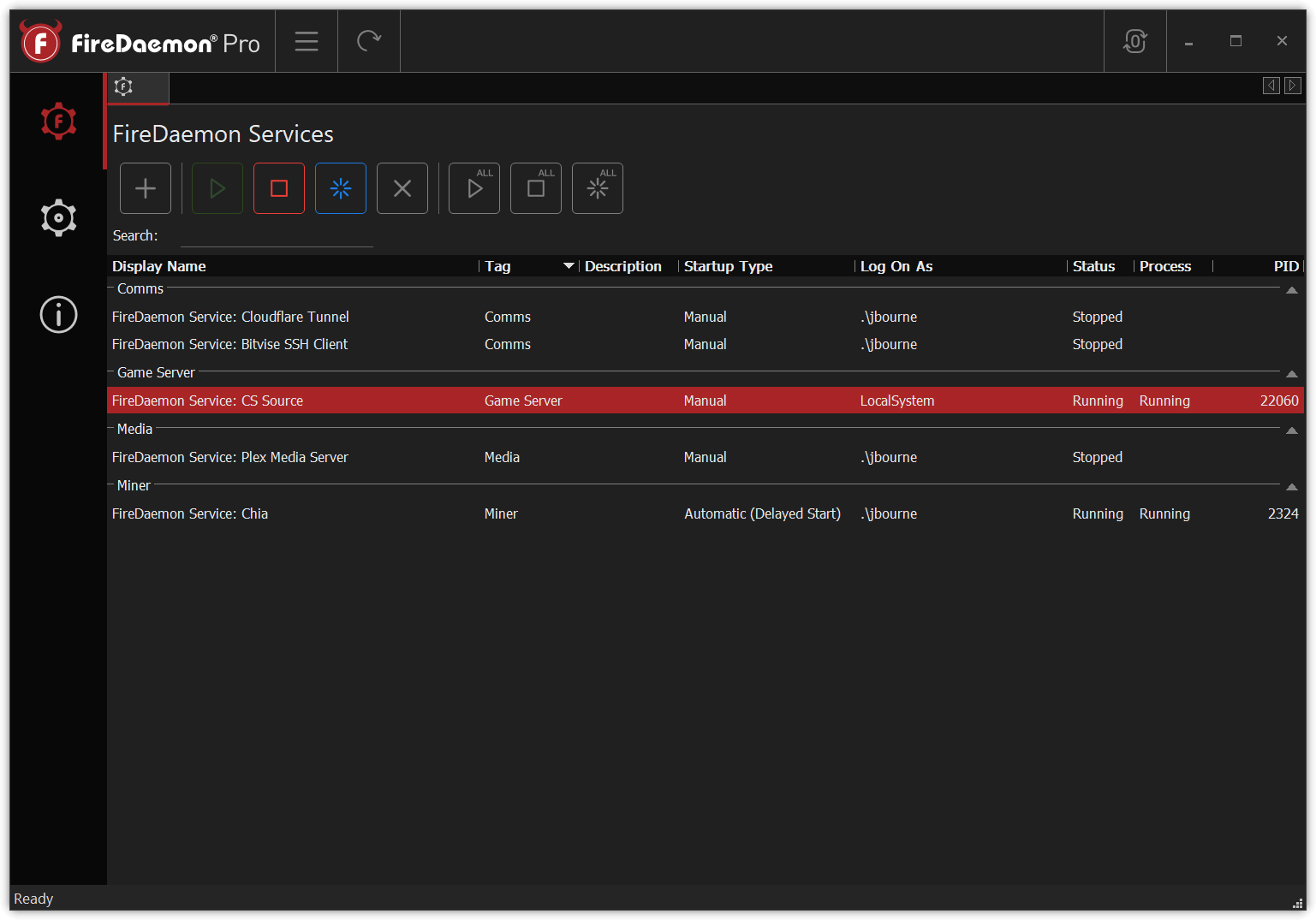Image resolution: width=1316 pixels, height=920 pixels.
Task: Open the hamburger menu
Action: 306,40
